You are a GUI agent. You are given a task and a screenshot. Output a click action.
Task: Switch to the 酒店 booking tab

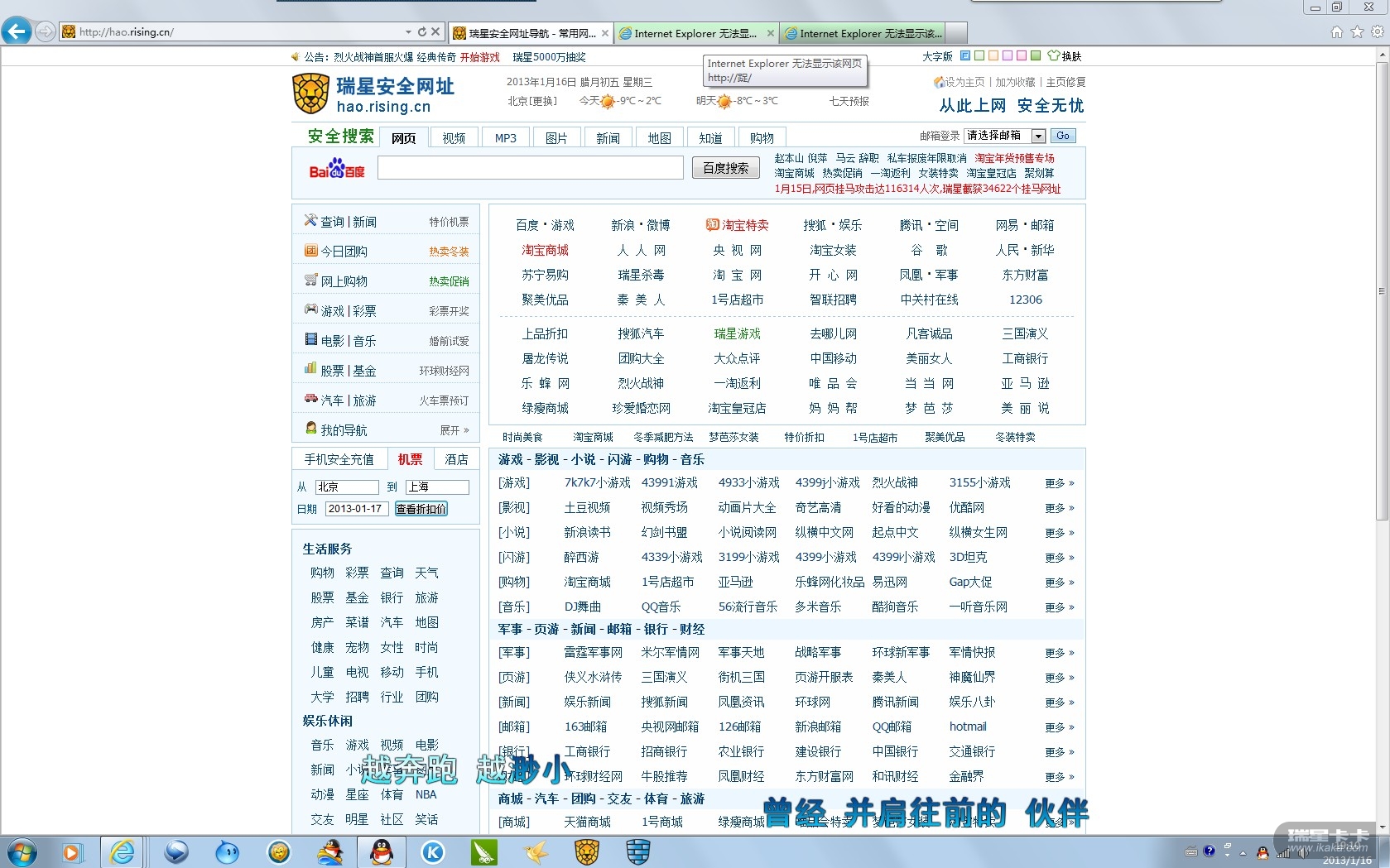456,459
